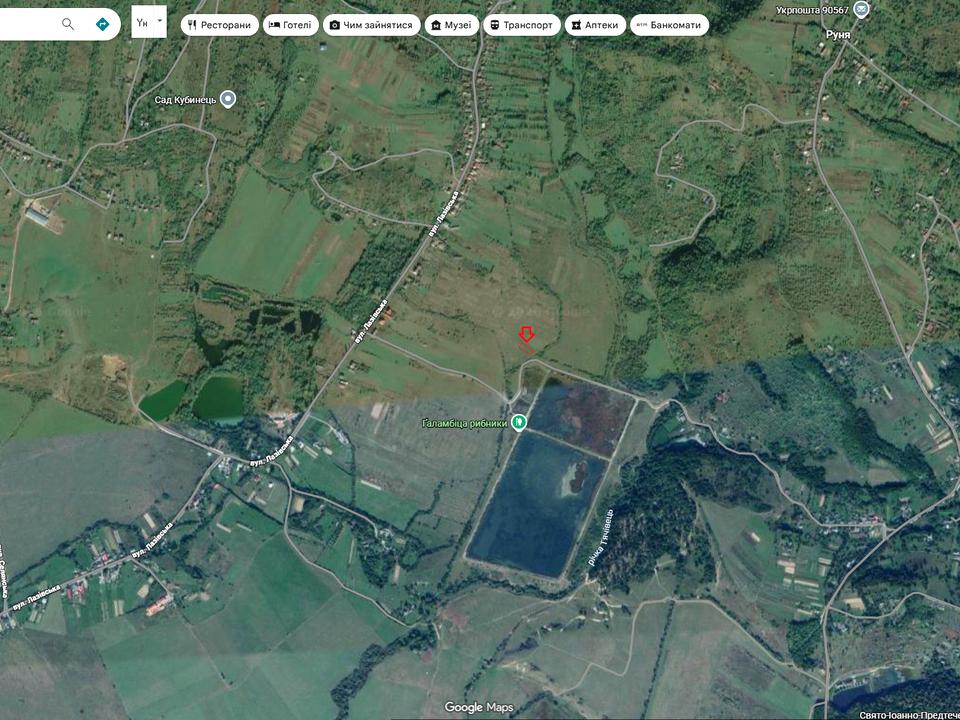This screenshot has height=720, width=960.
Task: Click the Свято-Іоанно-Предтеч place label
Action: (x=902, y=711)
